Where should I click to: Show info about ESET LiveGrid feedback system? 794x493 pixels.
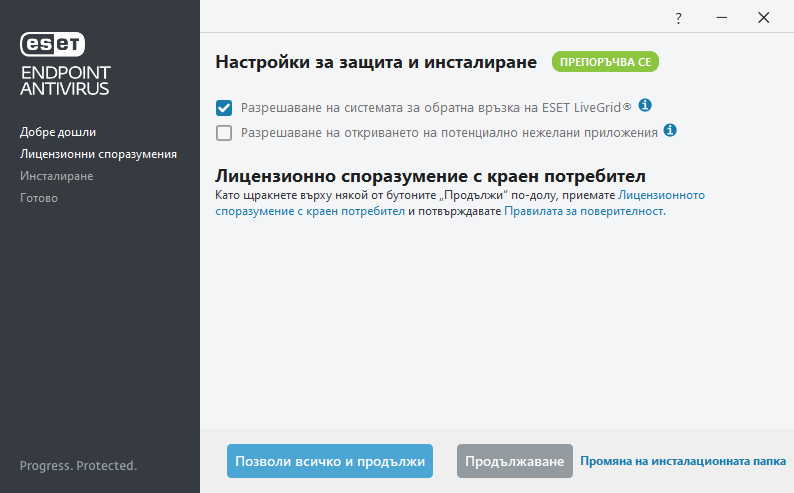645,105
